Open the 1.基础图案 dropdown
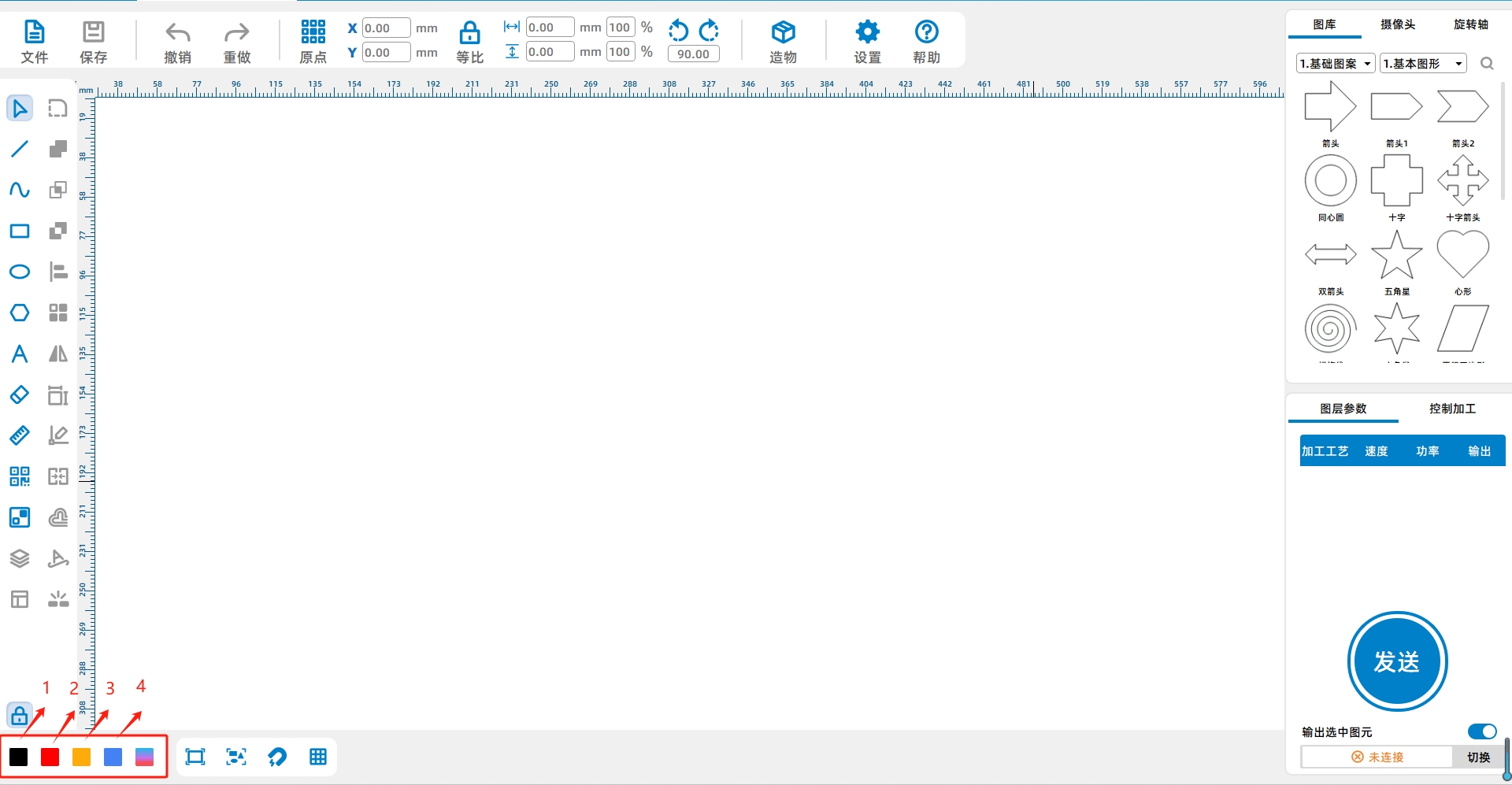Viewport: 1512px width, 785px height. (x=1336, y=63)
